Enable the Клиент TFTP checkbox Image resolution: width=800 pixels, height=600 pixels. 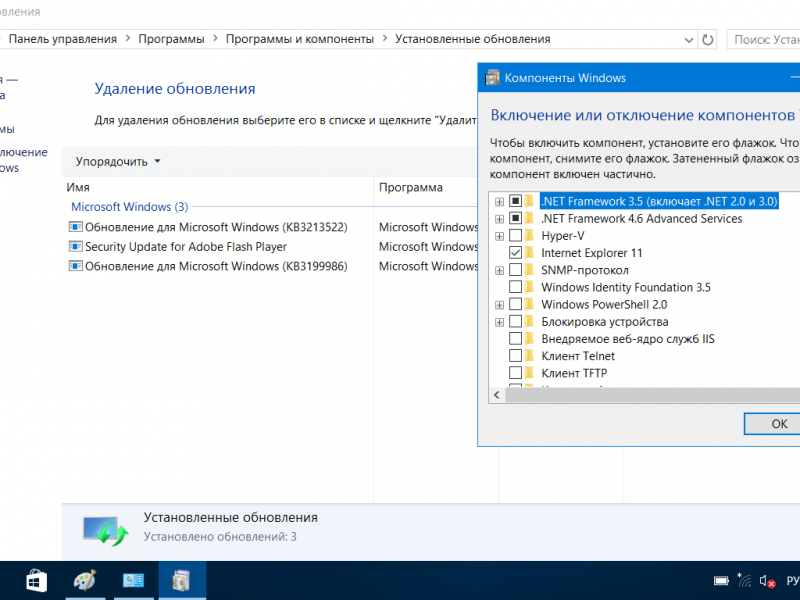tap(515, 373)
